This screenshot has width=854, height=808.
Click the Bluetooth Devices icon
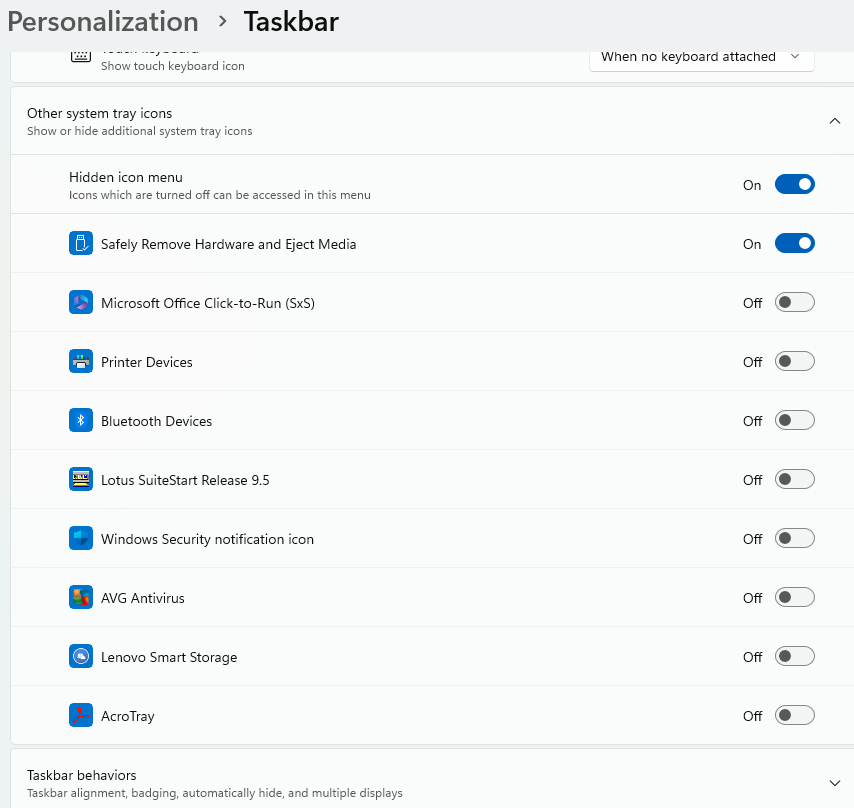point(81,420)
